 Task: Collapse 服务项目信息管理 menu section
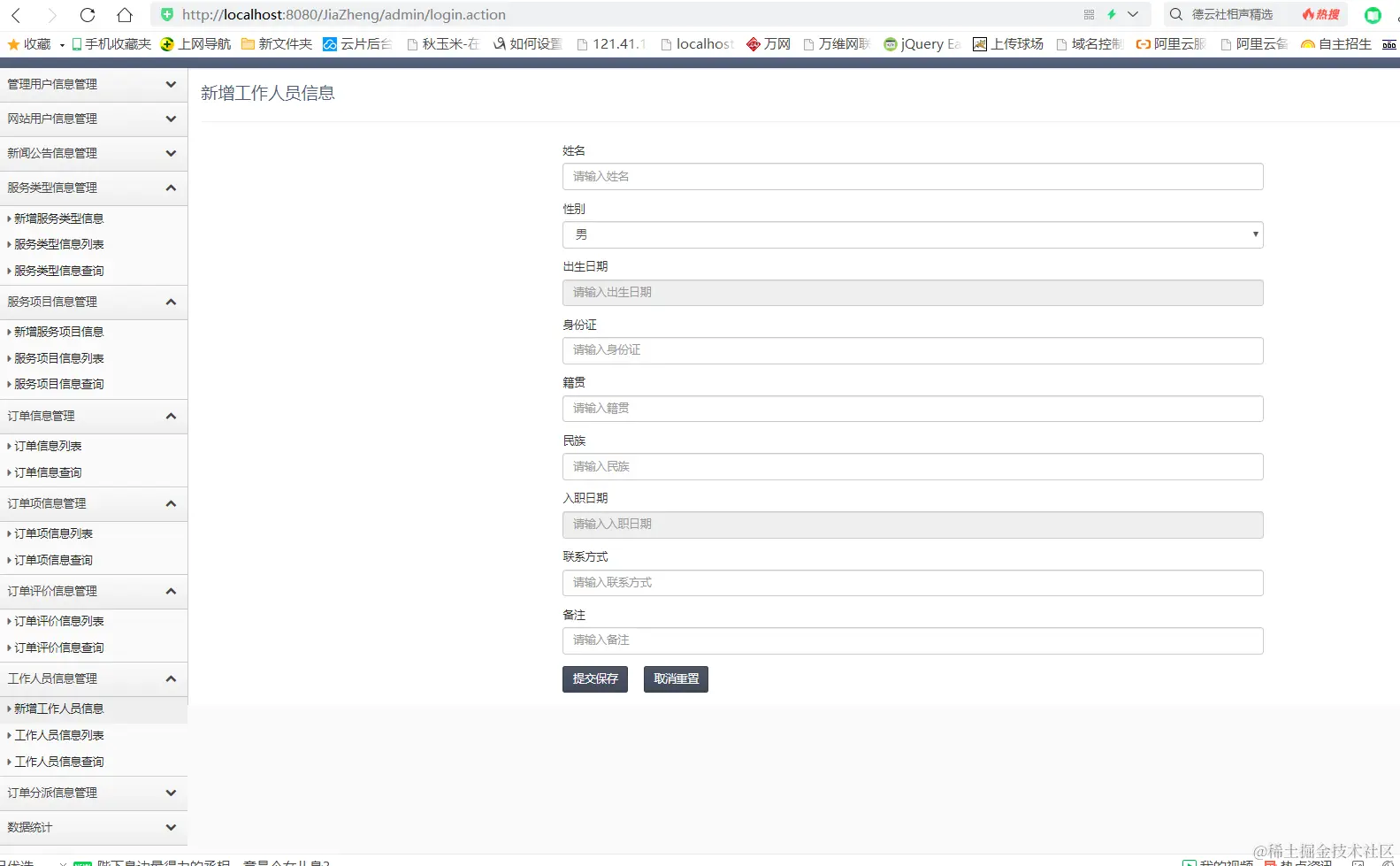pyautogui.click(x=94, y=302)
